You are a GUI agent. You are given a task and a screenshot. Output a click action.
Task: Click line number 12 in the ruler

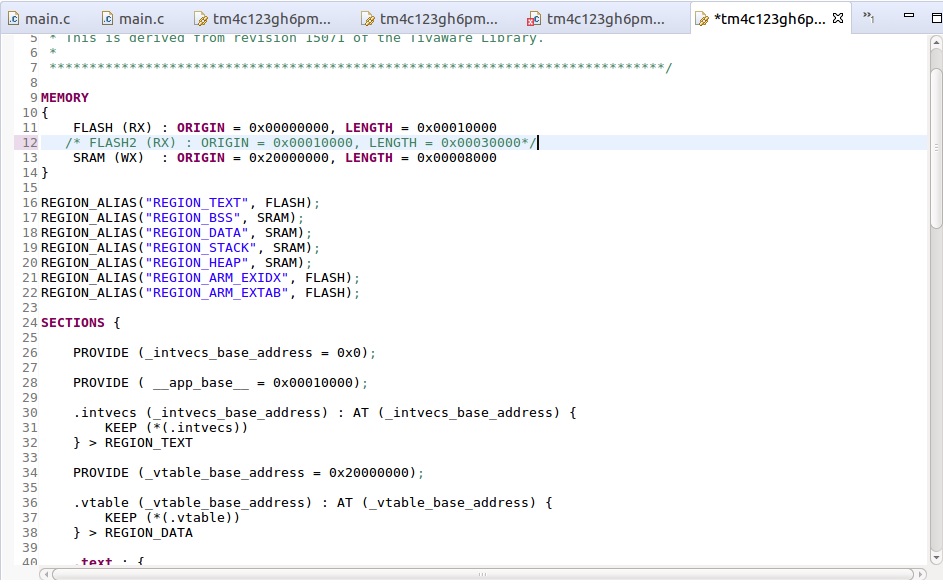27,143
